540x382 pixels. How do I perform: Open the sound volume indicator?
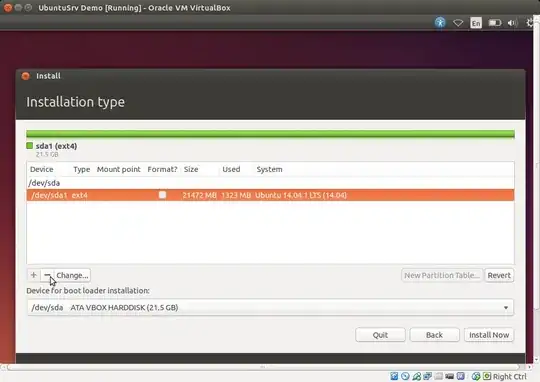[512, 23]
